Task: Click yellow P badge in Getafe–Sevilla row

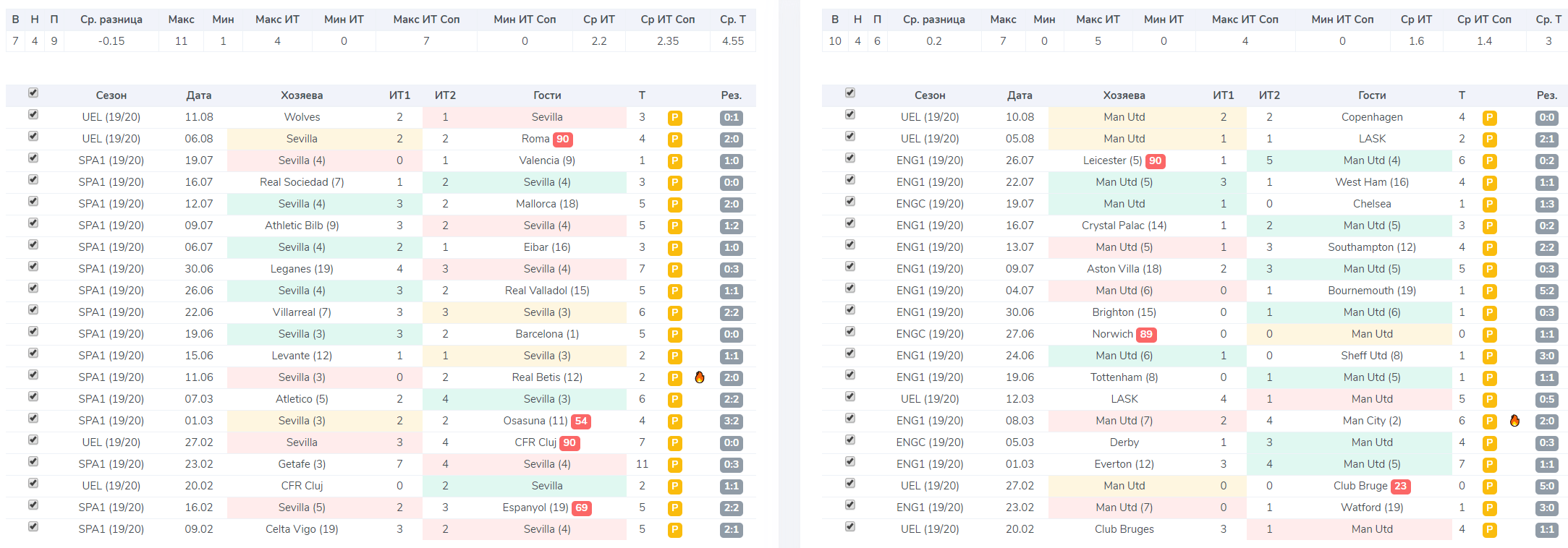Action: 674,465
